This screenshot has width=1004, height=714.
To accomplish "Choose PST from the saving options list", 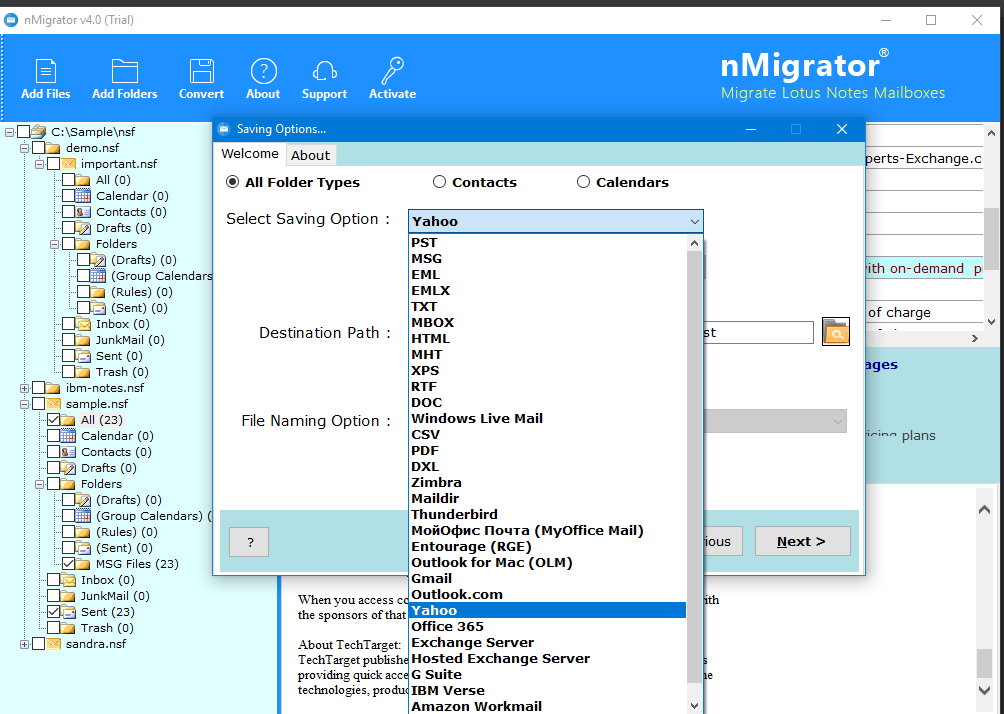I will point(547,243).
